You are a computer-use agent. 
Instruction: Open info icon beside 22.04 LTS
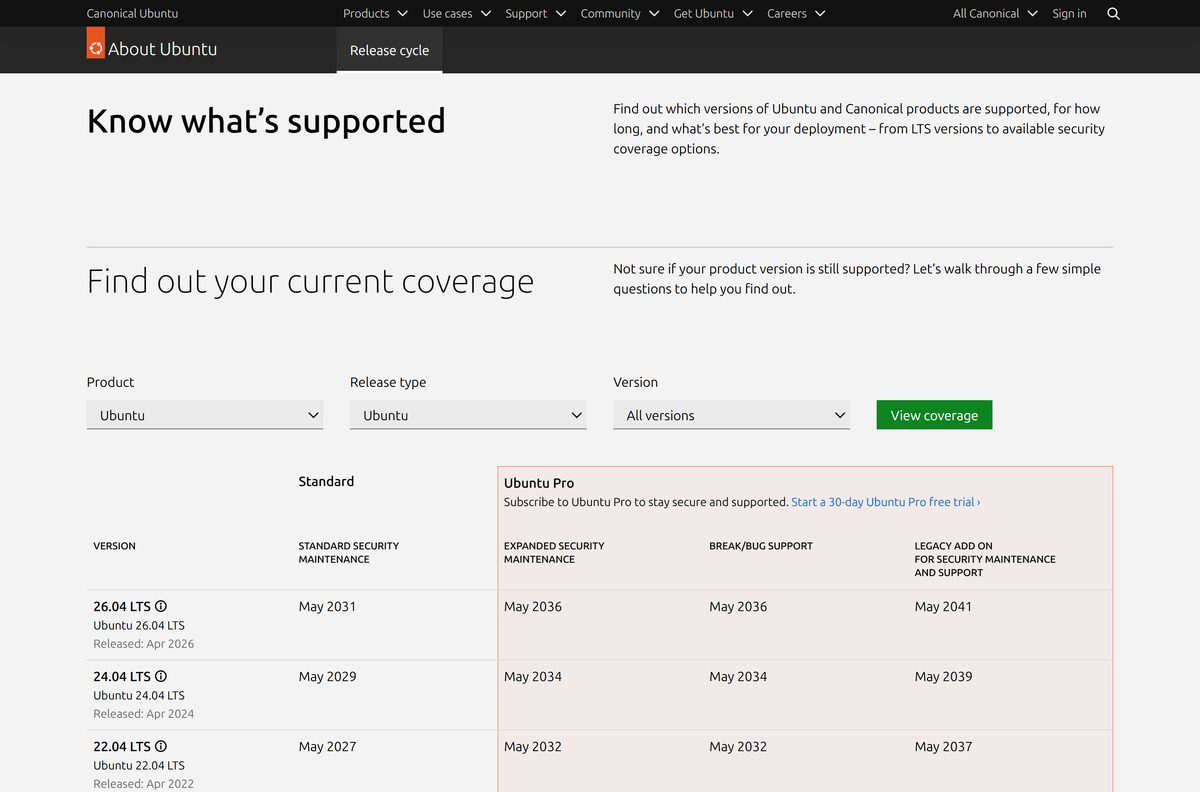pyautogui.click(x=161, y=746)
